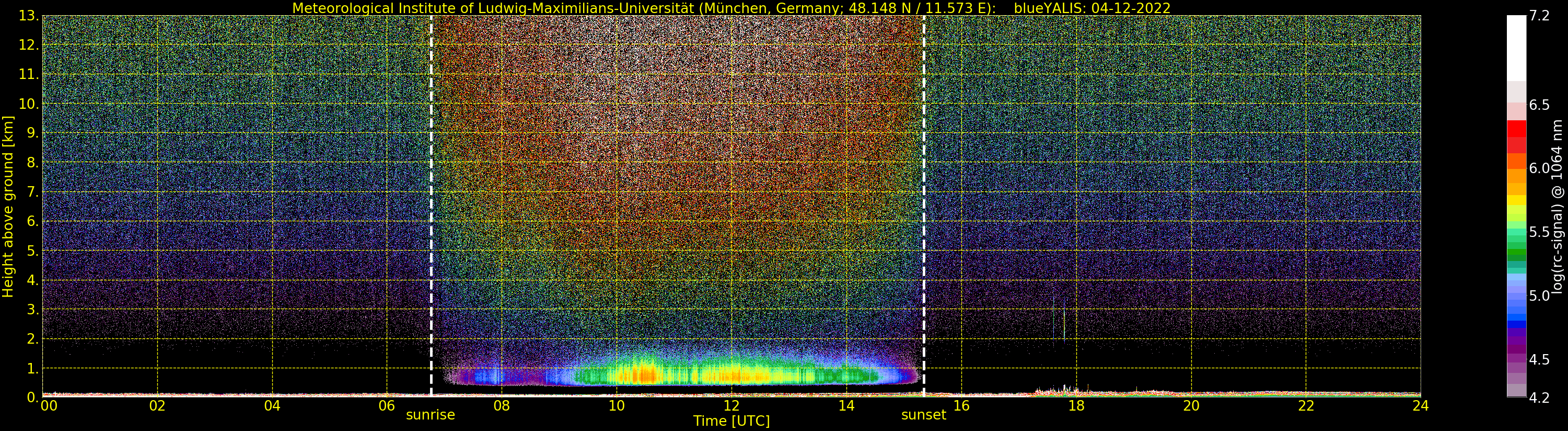Click colorbar value '6.0'
The height and width of the screenshot is (431, 1568).
coord(1539,168)
